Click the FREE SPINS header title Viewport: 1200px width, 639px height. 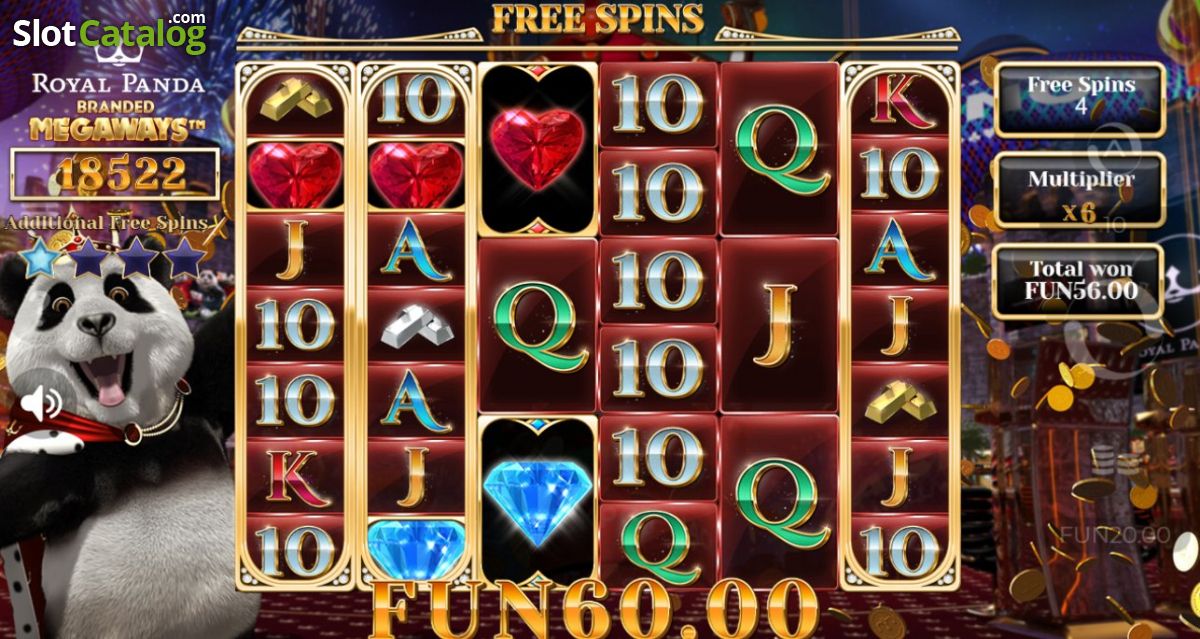point(598,18)
